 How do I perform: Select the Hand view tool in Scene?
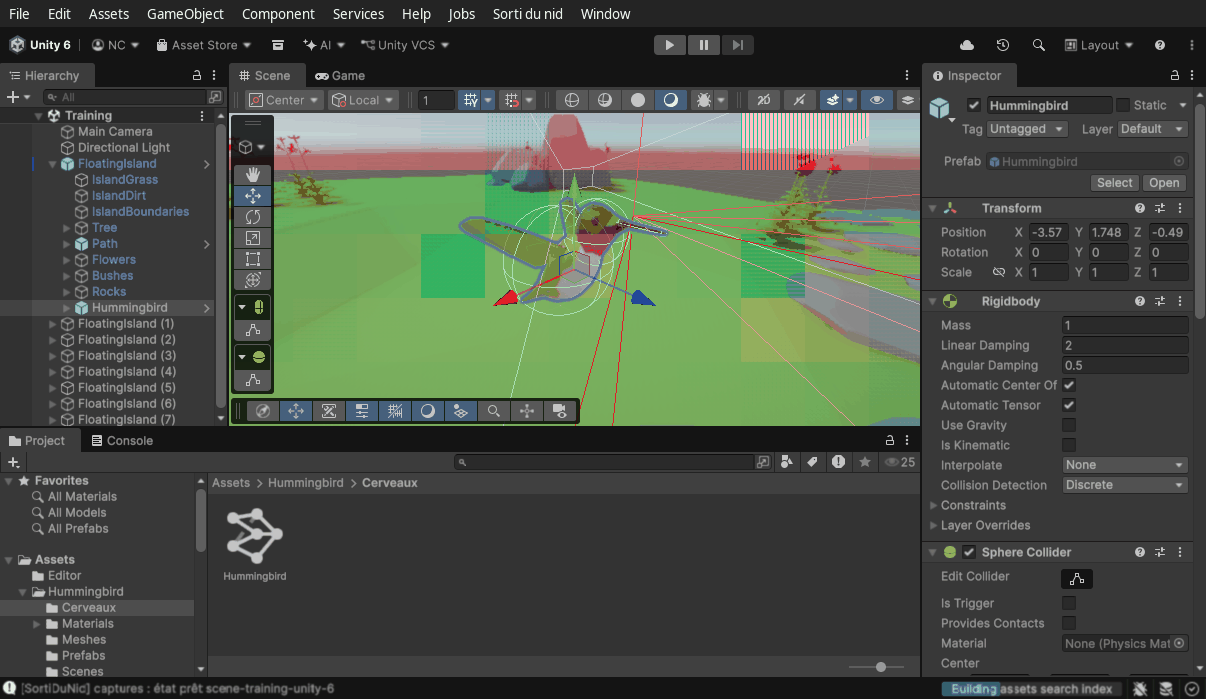[253, 174]
